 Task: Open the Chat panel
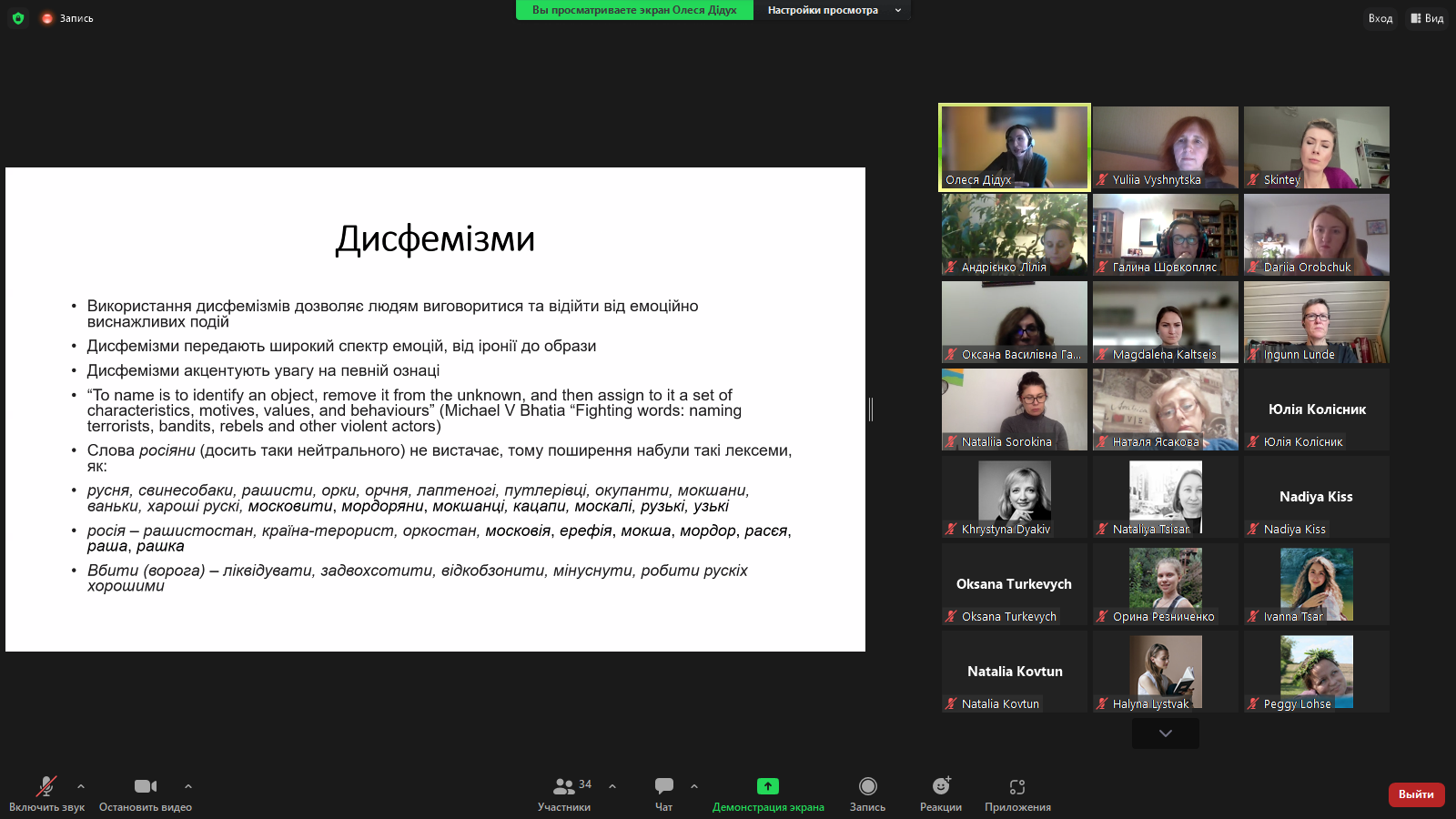click(664, 786)
